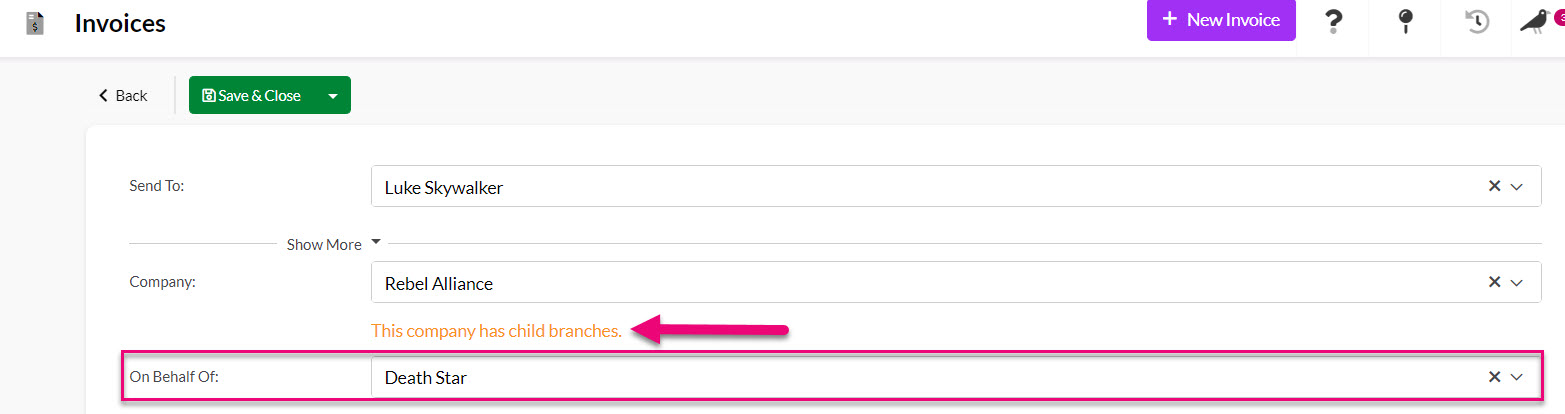Open the Save & Close dropdown arrow
Image resolution: width=1565 pixels, height=414 pixels.
[333, 96]
